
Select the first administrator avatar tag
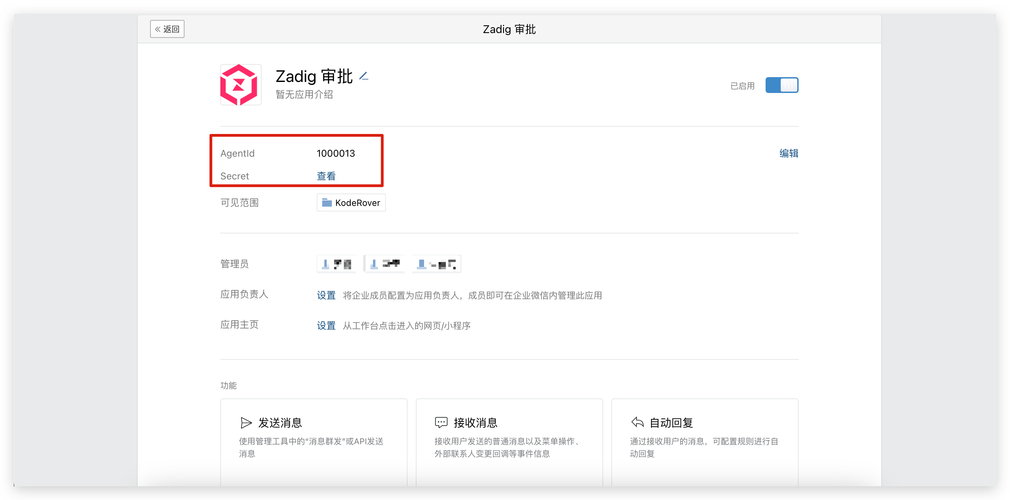click(x=338, y=264)
